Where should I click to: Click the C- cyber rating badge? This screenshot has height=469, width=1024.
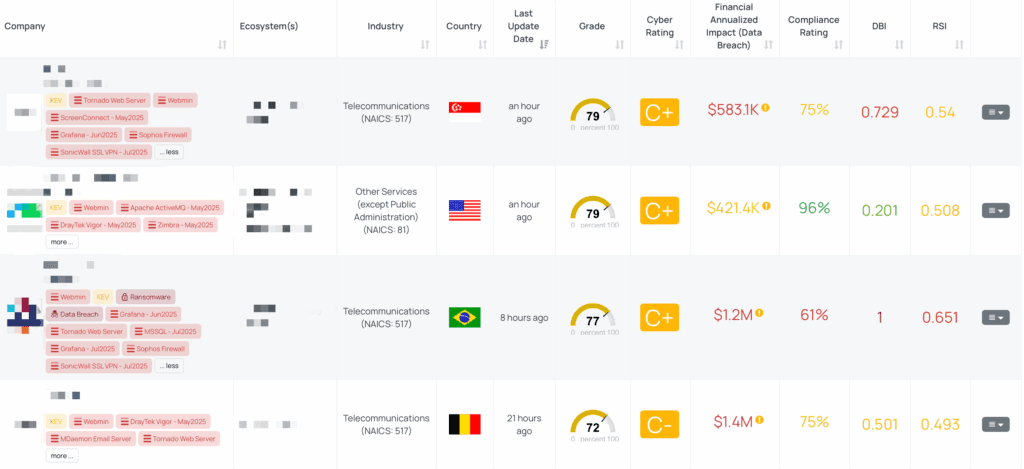click(659, 424)
